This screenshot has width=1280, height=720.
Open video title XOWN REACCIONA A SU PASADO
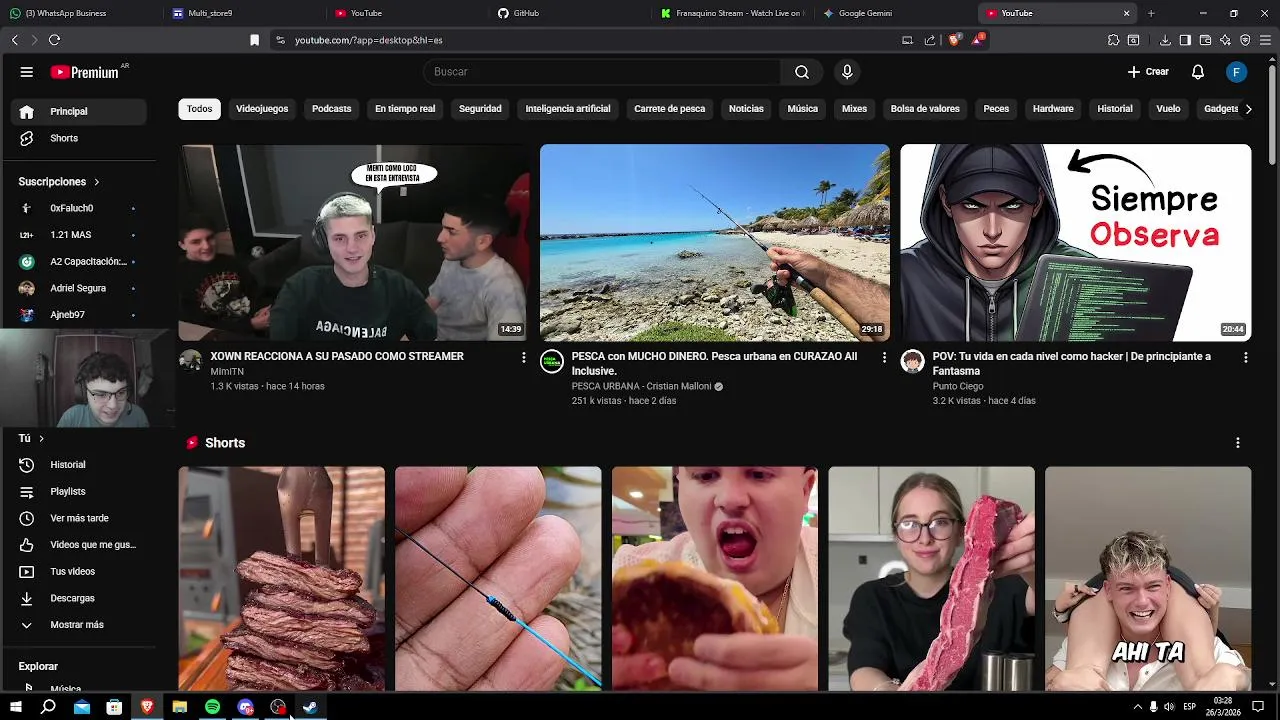(x=337, y=357)
